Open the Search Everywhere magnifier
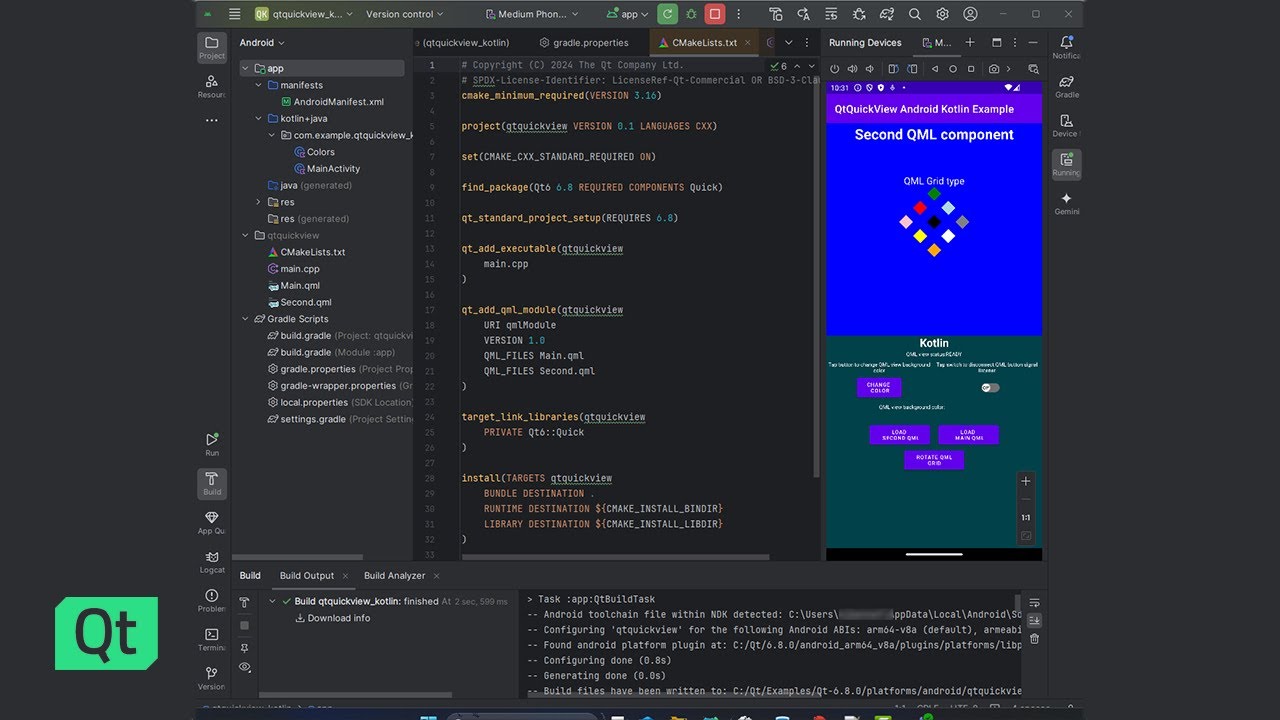 point(915,14)
